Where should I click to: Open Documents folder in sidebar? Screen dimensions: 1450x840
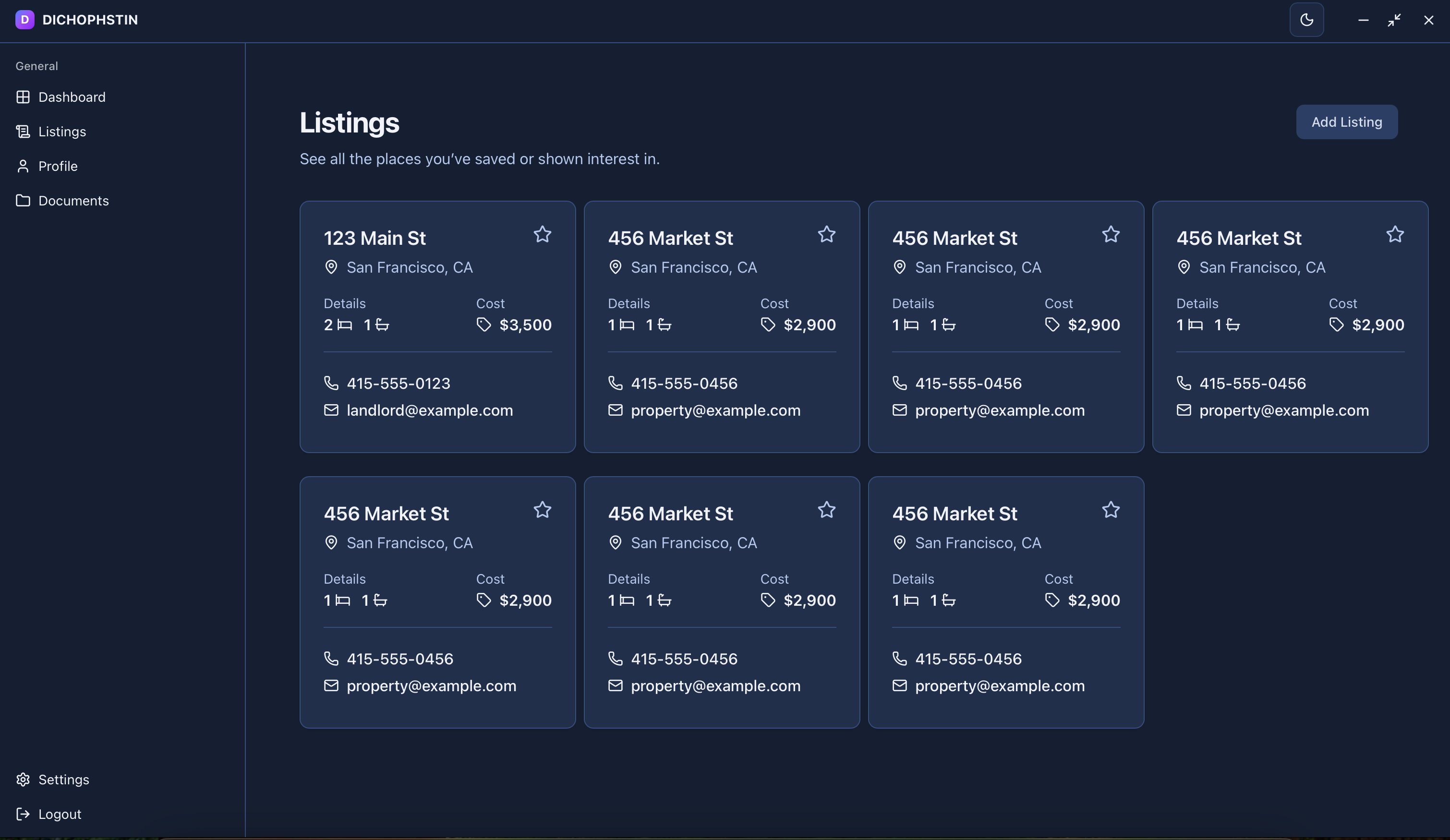tap(73, 200)
